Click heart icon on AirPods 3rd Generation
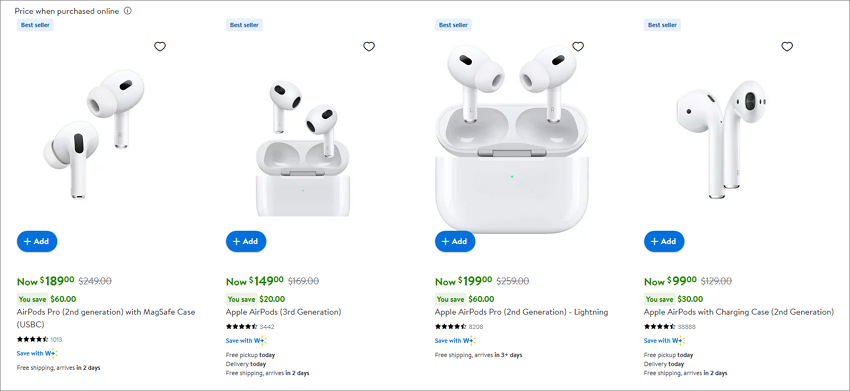Screen dimensions: 850x391 pyautogui.click(x=369, y=47)
